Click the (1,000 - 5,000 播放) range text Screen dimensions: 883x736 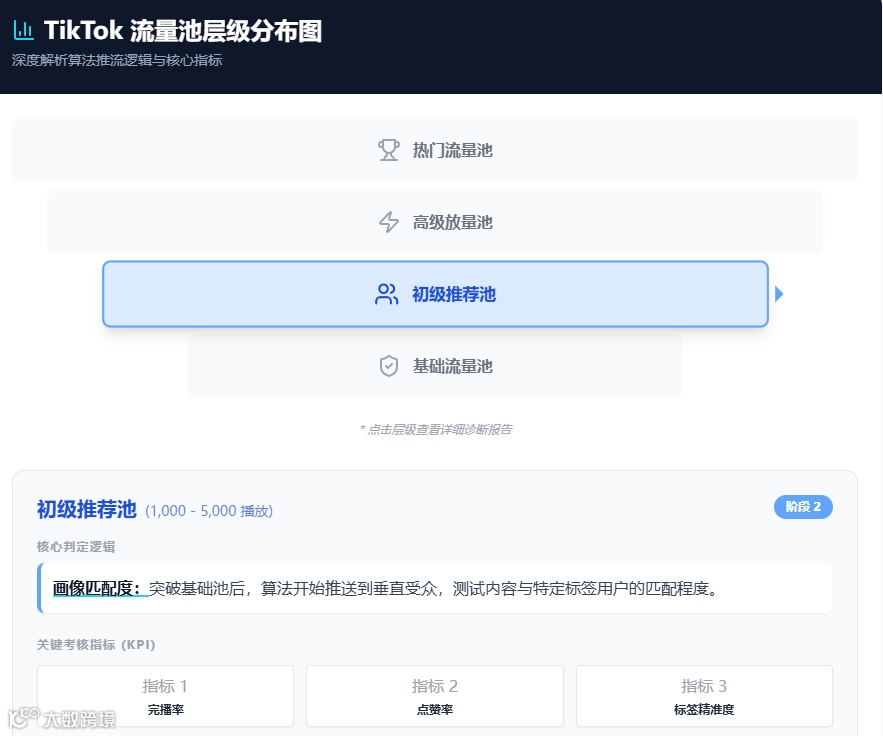pos(209,511)
